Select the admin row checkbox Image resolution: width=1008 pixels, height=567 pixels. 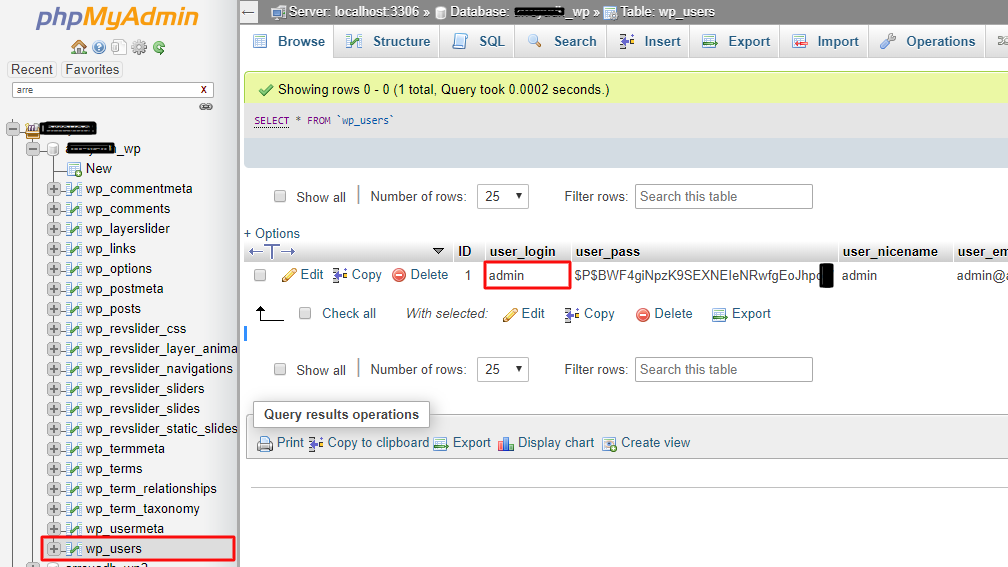click(x=260, y=275)
